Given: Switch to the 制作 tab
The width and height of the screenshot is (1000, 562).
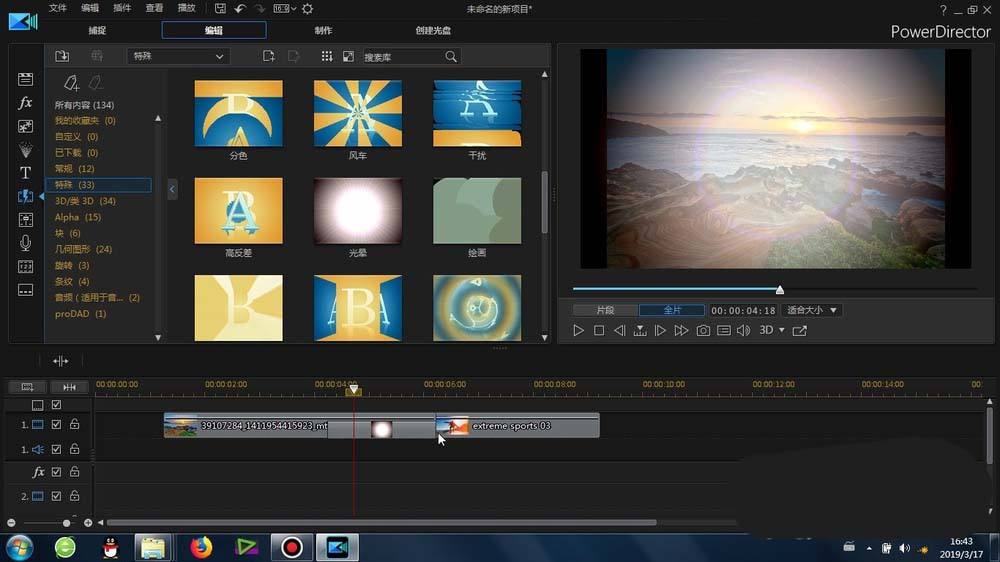Looking at the screenshot, I should point(323,30).
